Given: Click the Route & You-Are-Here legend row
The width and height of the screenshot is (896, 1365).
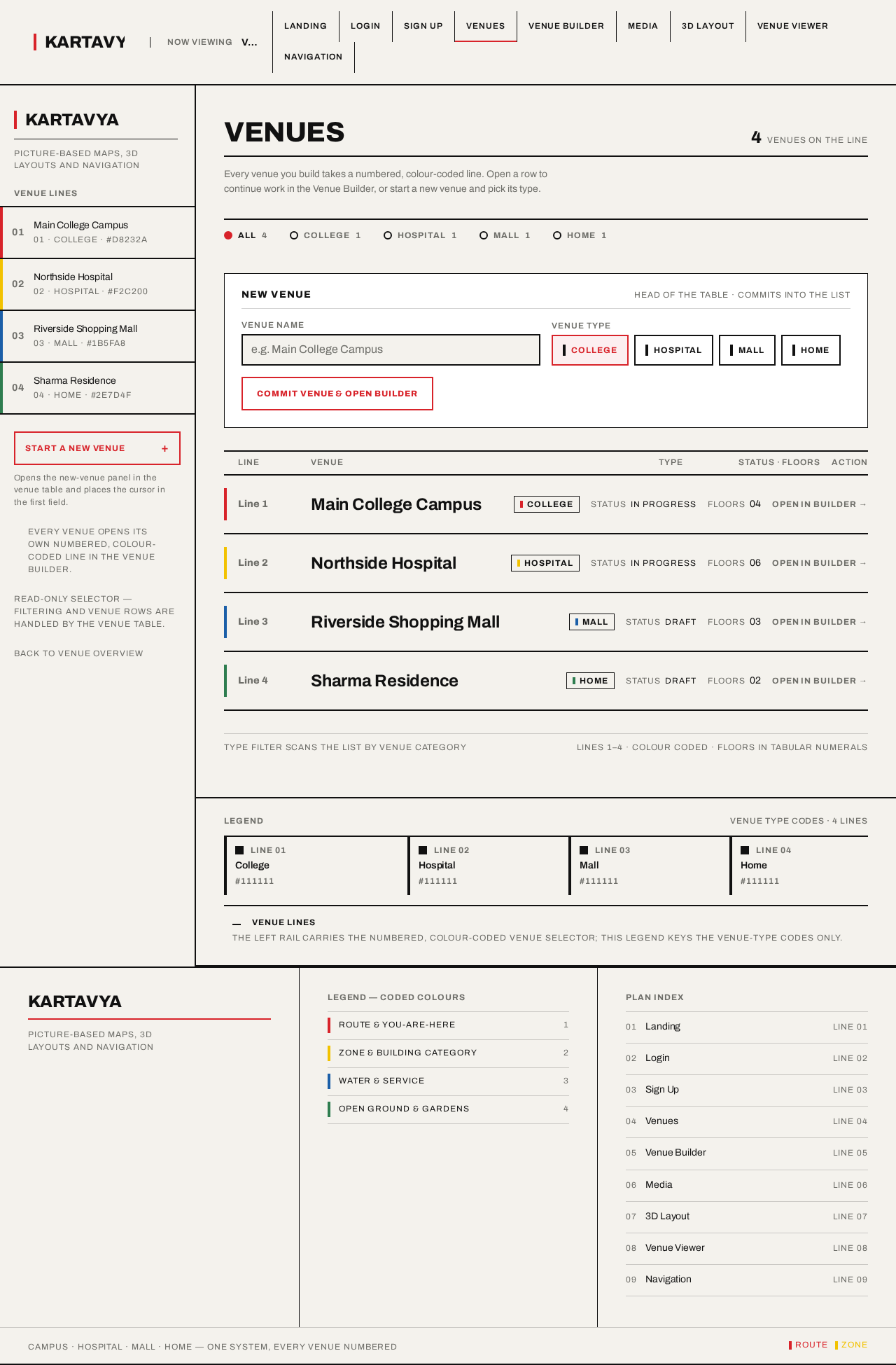Looking at the screenshot, I should [448, 1025].
